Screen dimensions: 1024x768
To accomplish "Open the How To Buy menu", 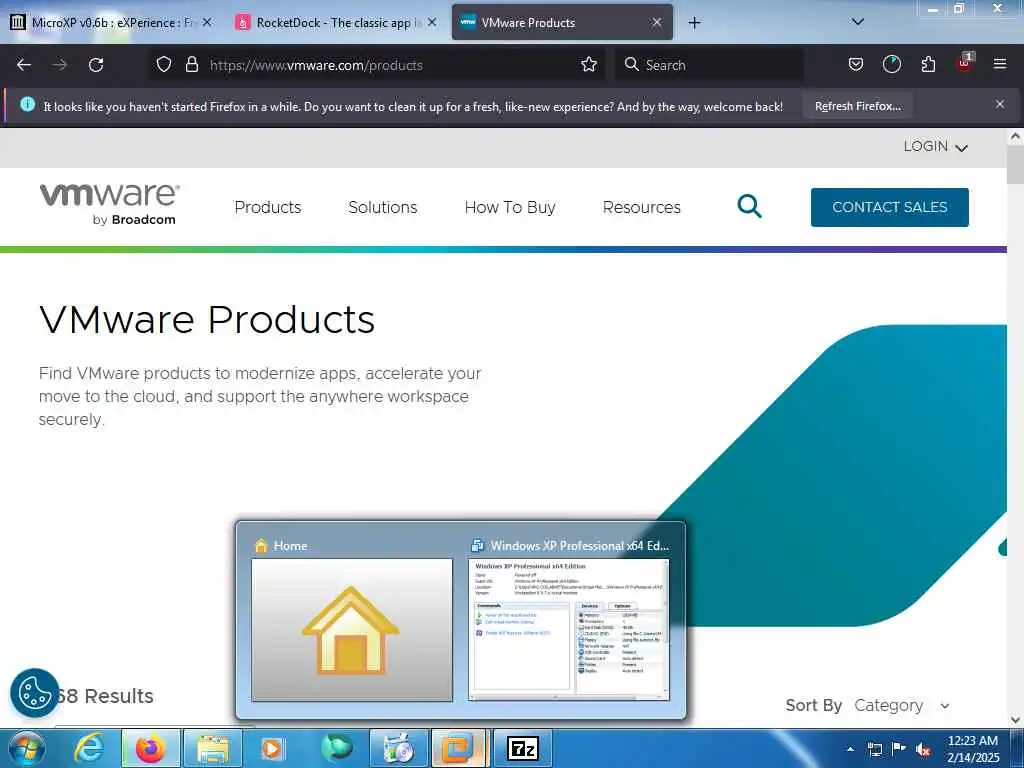I will [510, 207].
